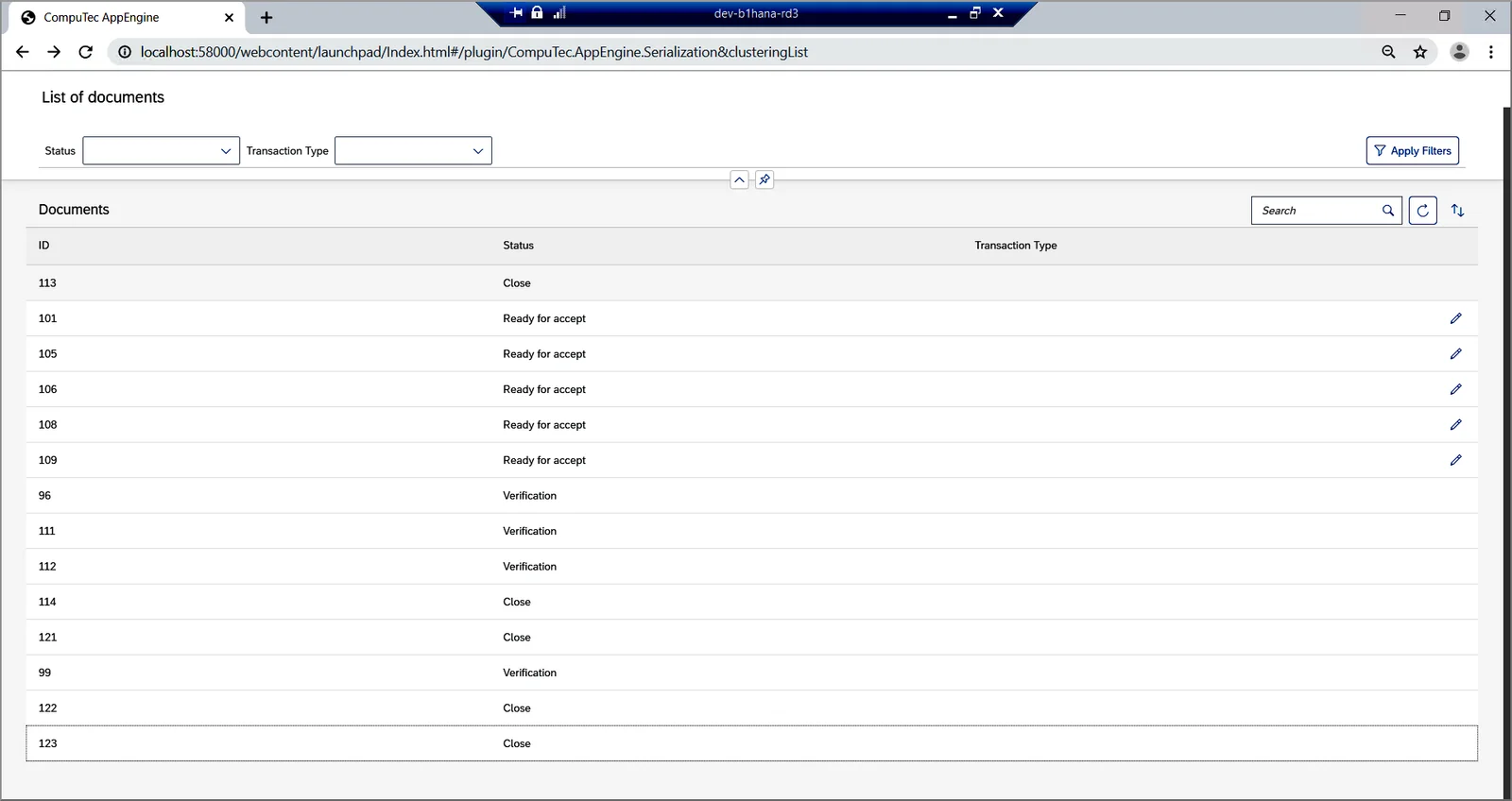
Task: Select row with ID 114
Action: 751,602
